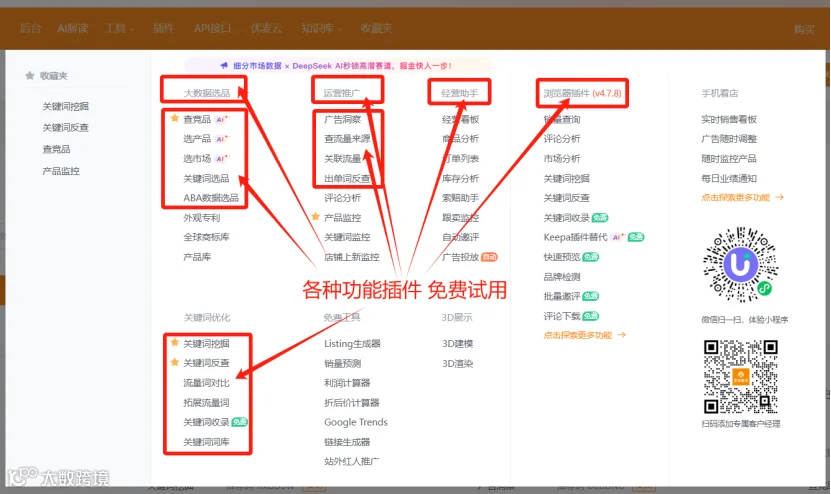Open 3D建模 under 3D展示
This screenshot has width=831, height=494.
(x=458, y=343)
